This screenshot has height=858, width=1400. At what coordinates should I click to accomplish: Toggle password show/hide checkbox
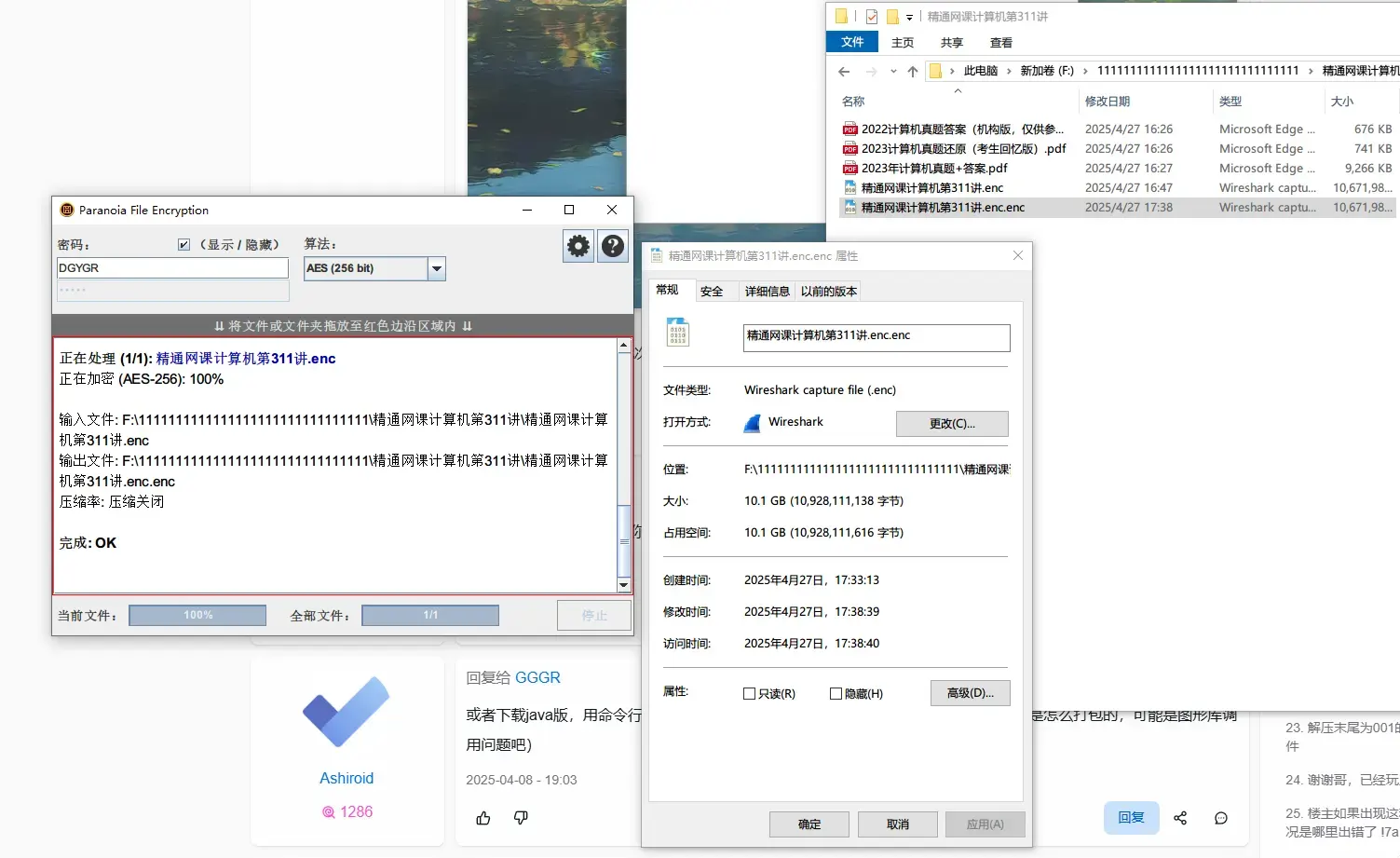183,245
